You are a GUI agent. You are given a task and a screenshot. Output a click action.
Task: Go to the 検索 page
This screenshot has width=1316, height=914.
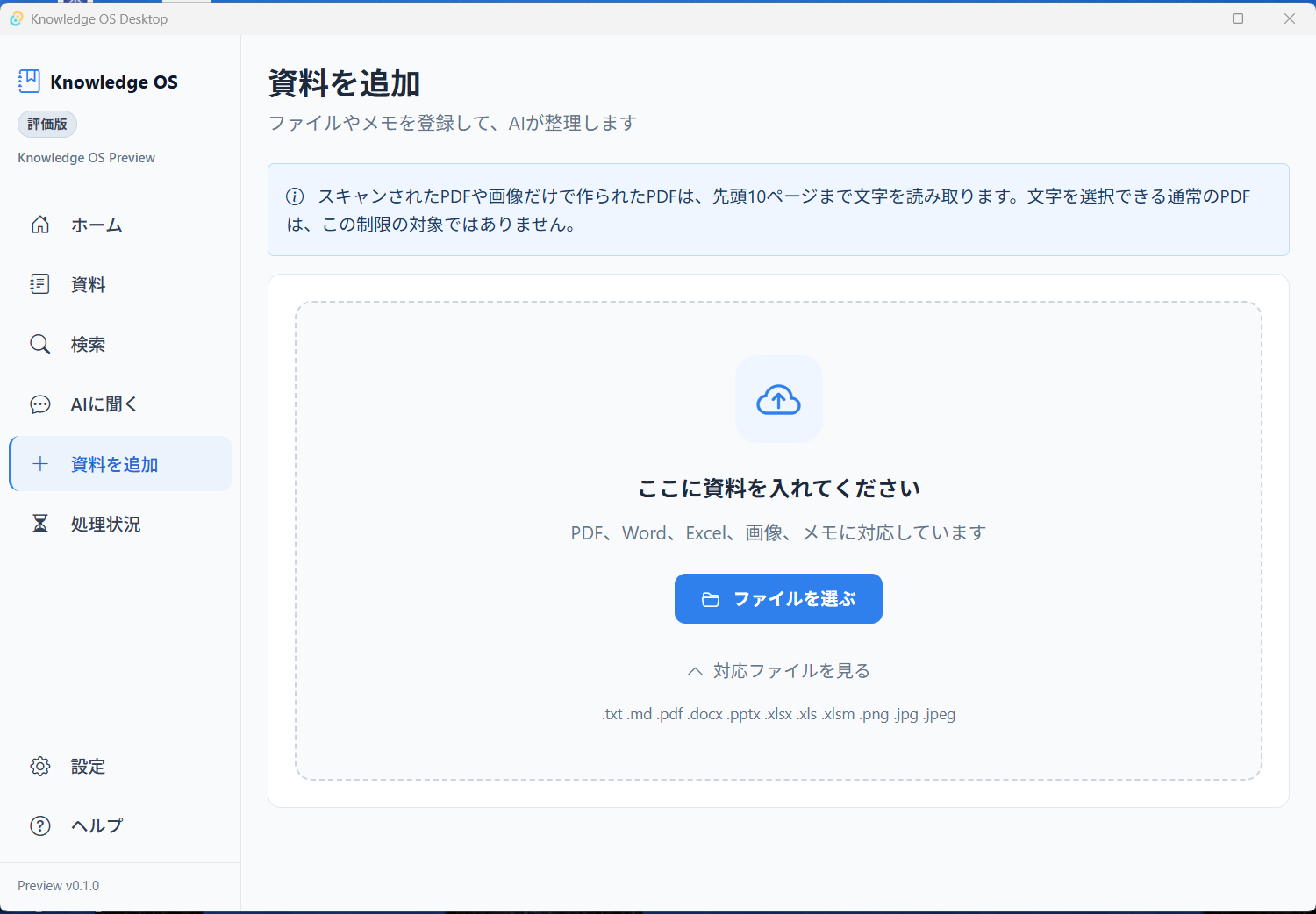[120, 344]
